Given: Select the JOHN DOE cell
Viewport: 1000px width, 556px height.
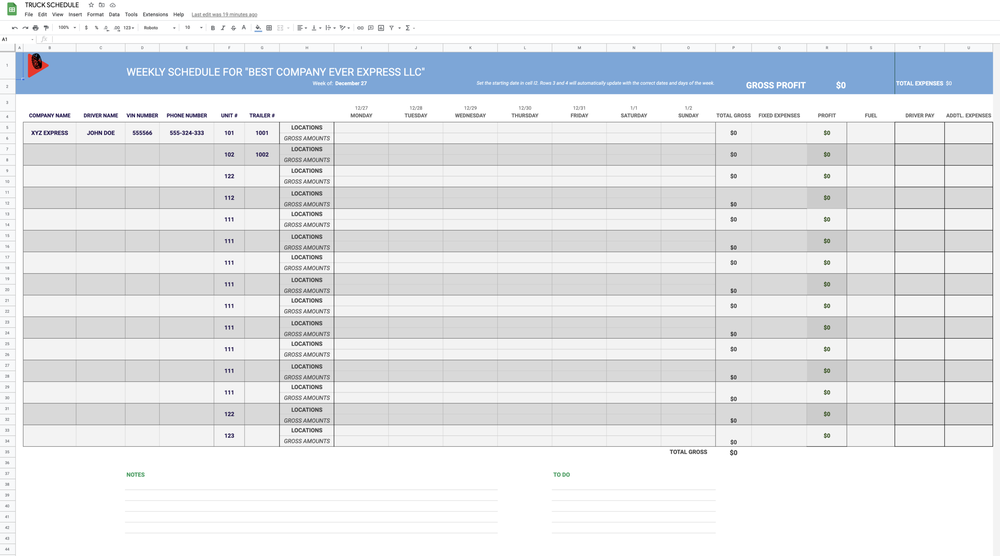Looking at the screenshot, I should (x=101, y=133).
